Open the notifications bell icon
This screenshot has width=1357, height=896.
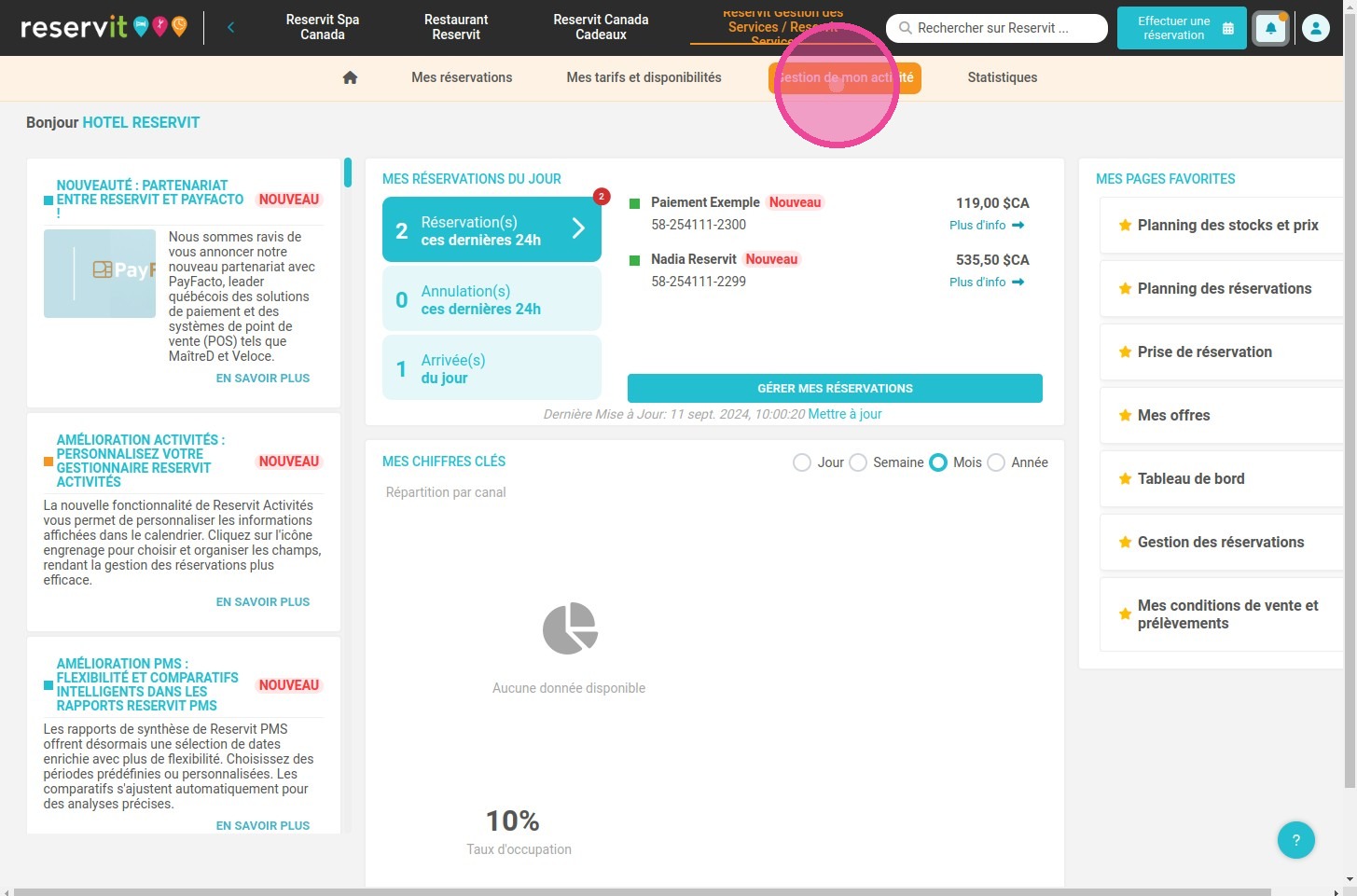[1270, 28]
